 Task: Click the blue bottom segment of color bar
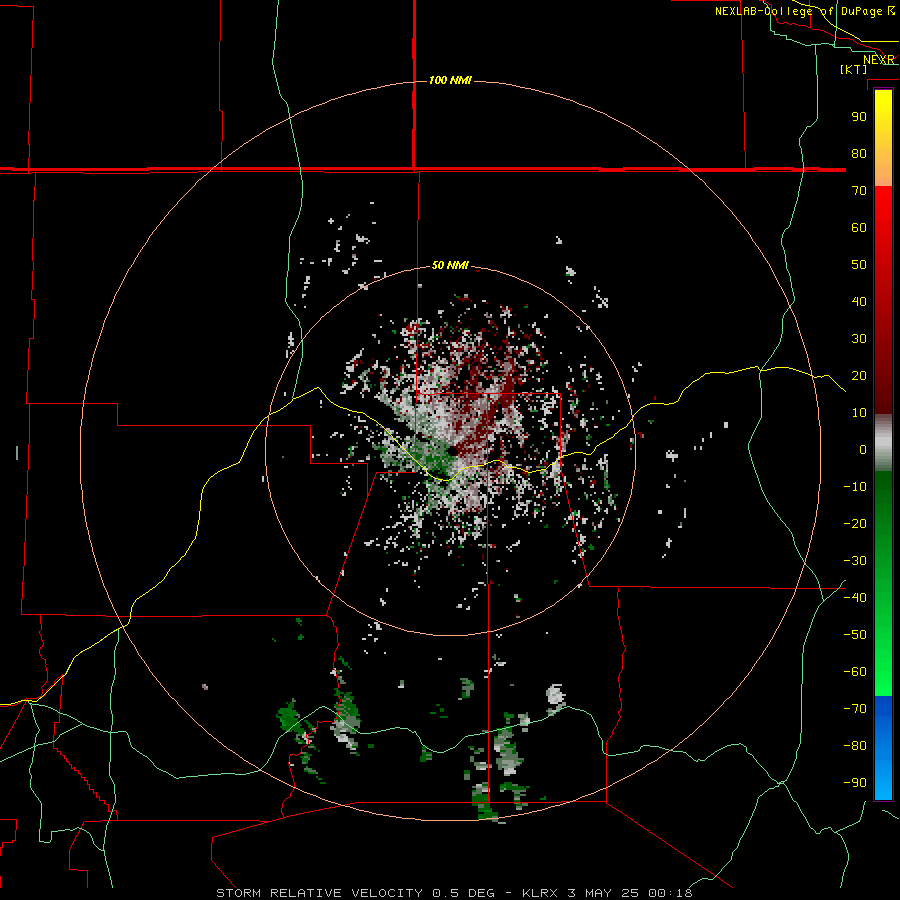point(883,747)
